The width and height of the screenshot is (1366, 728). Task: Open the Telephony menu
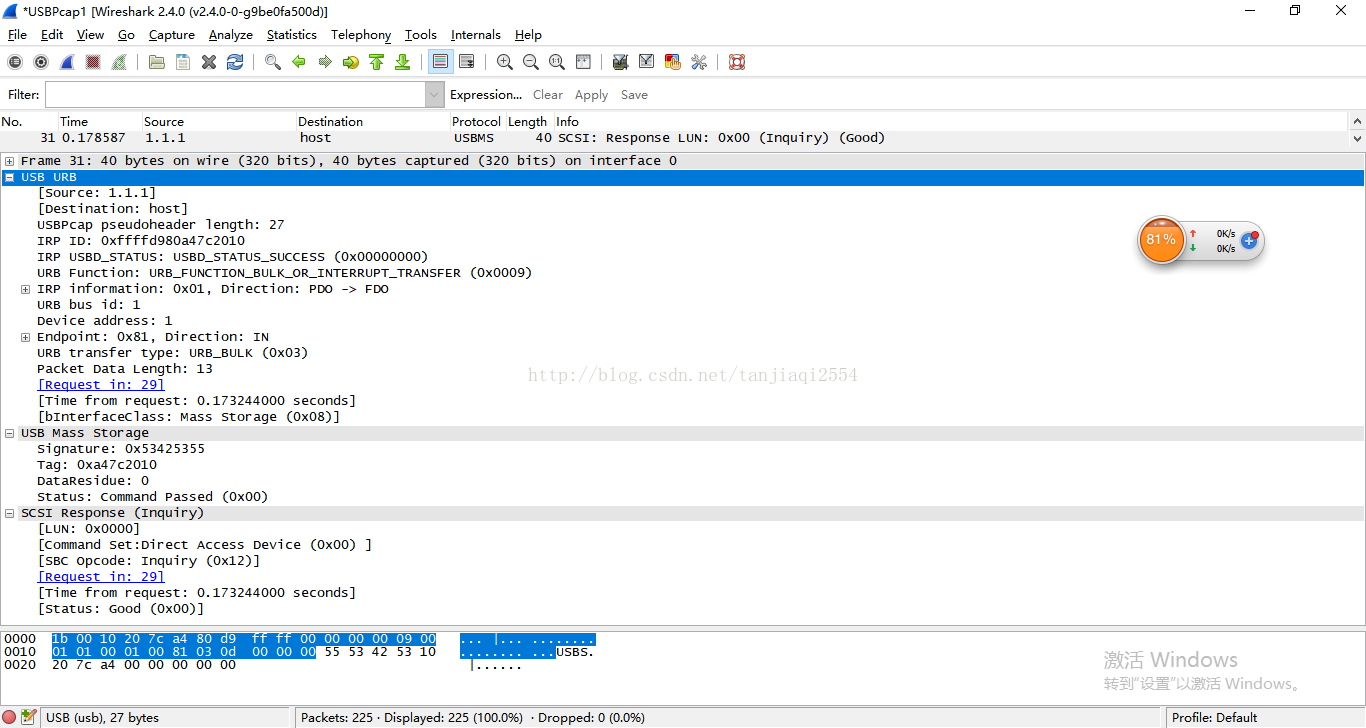(361, 34)
